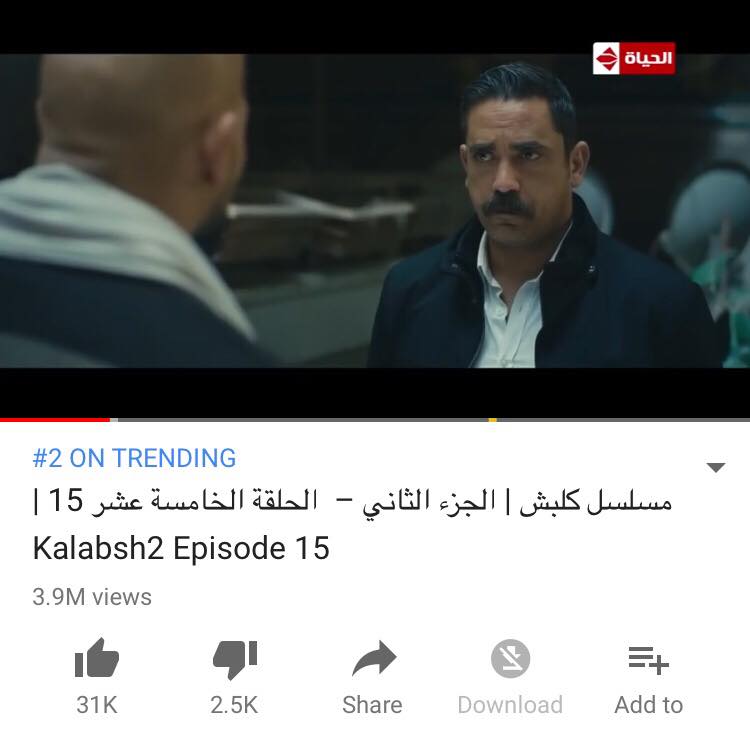Tap the Al Hayah channel logo watermark
Image resolution: width=750 pixels, height=743 pixels.
(634, 58)
